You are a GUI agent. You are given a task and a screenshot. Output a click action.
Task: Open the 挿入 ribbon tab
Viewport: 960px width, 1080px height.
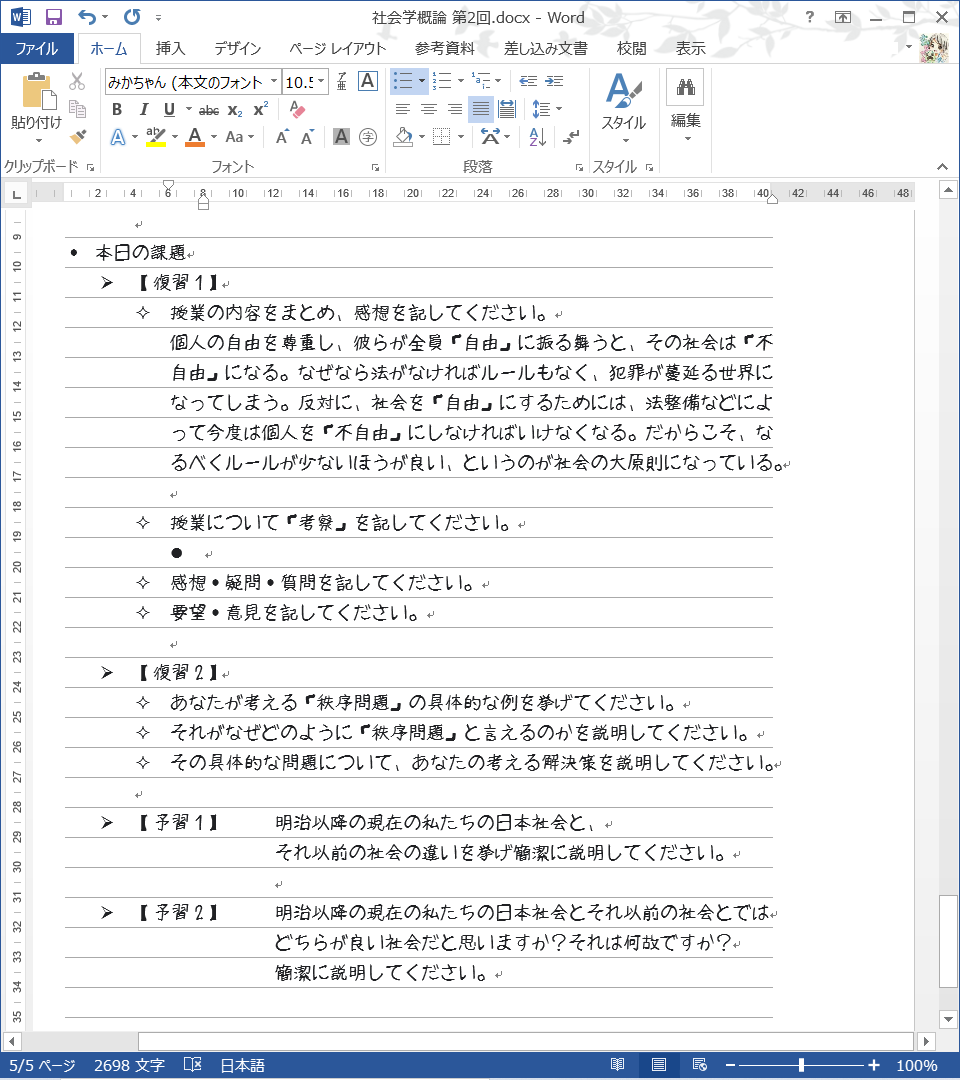pos(170,48)
